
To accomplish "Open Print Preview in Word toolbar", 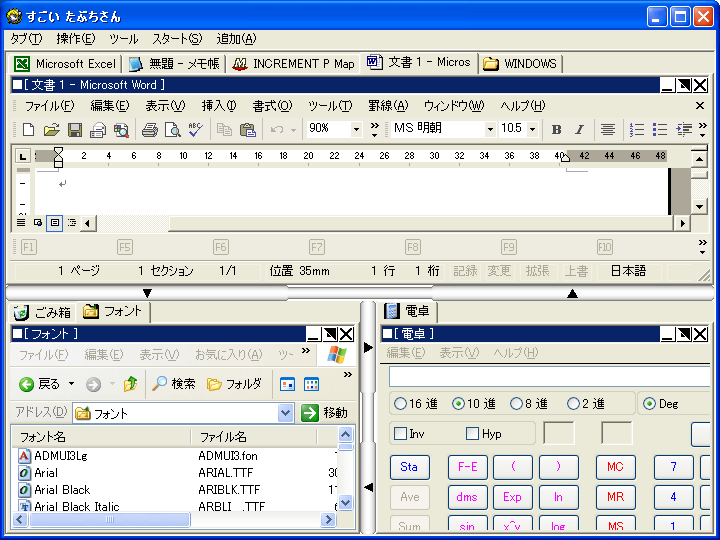I will coord(173,129).
